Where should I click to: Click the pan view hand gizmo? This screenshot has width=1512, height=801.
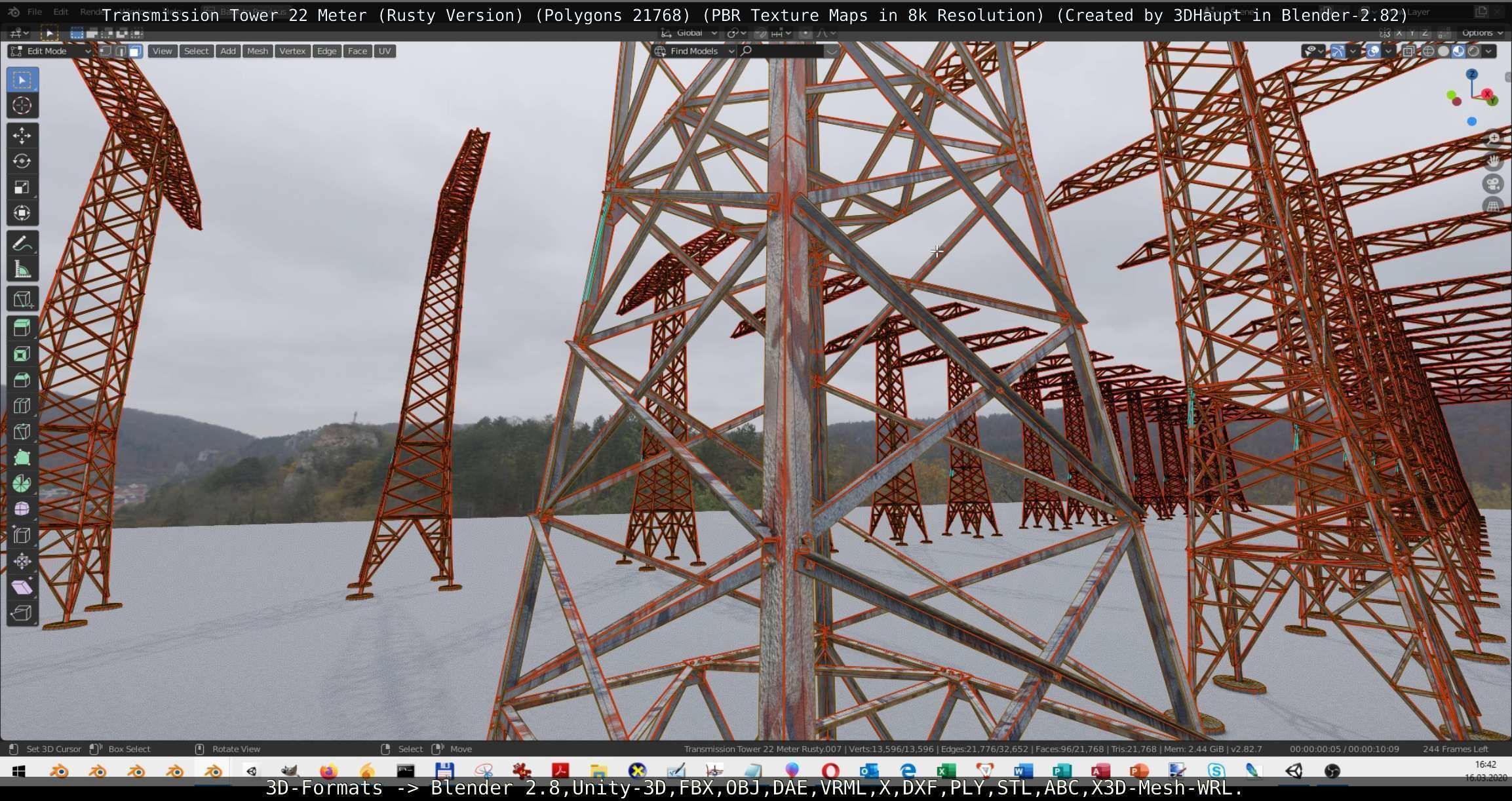pos(1493,161)
